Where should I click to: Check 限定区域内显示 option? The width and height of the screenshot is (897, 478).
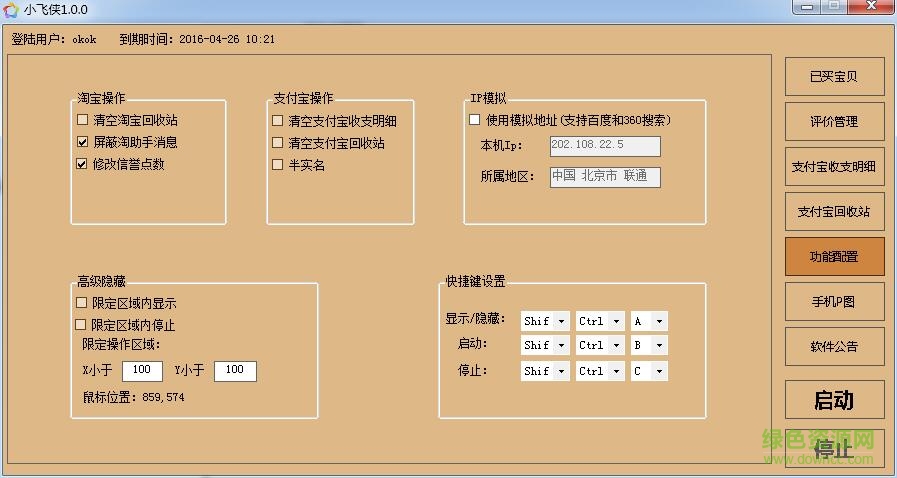click(x=82, y=302)
